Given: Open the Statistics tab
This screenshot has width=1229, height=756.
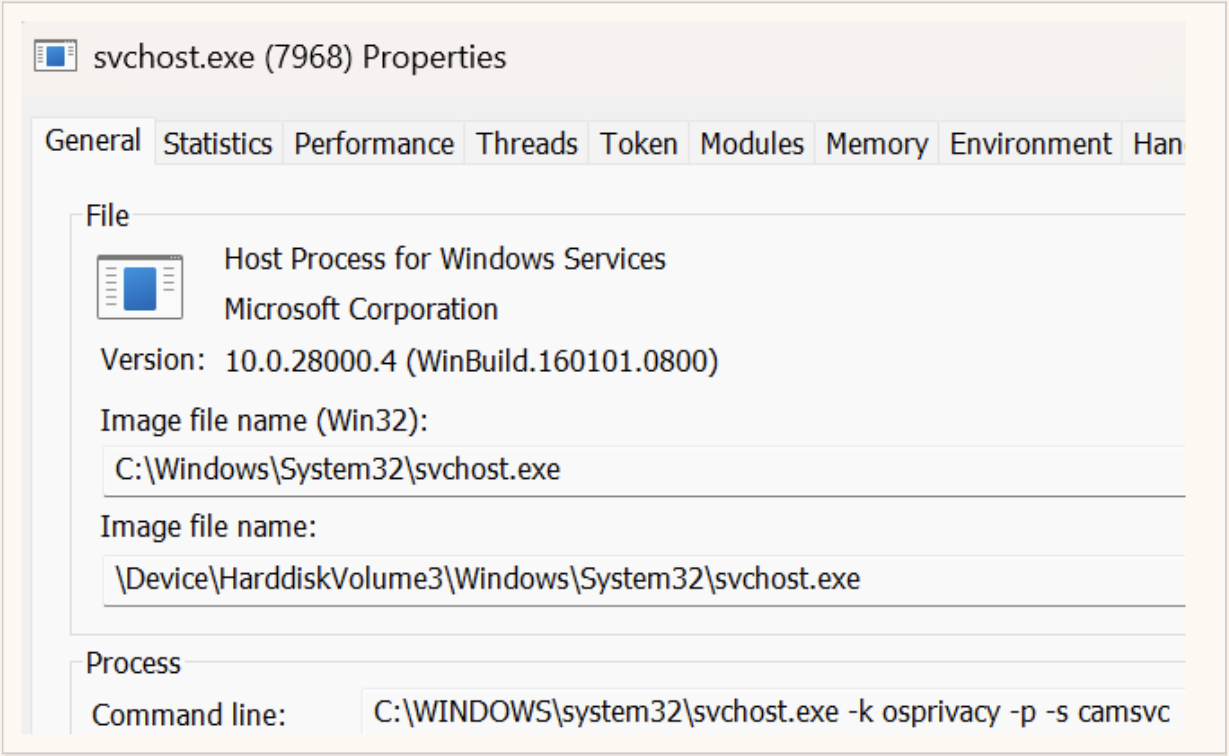Looking at the screenshot, I should pyautogui.click(x=218, y=144).
